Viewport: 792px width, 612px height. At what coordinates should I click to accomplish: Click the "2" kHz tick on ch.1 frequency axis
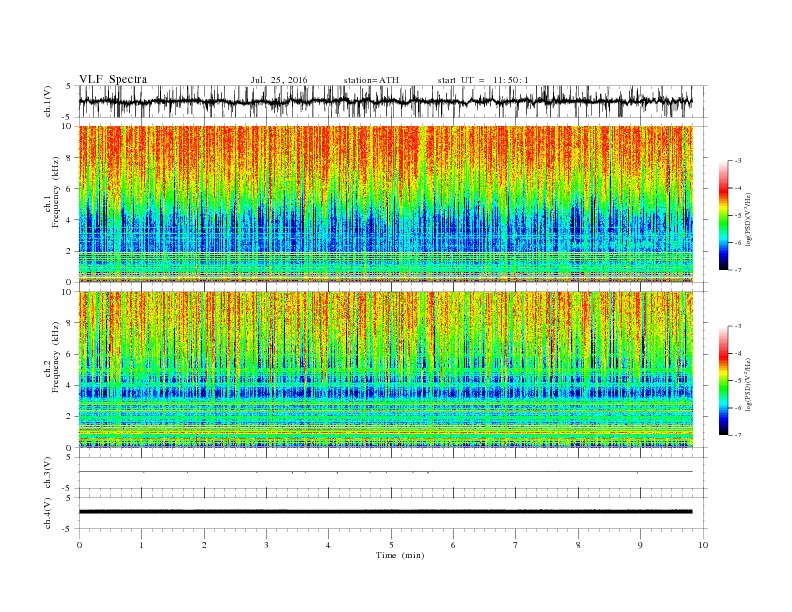[69, 251]
